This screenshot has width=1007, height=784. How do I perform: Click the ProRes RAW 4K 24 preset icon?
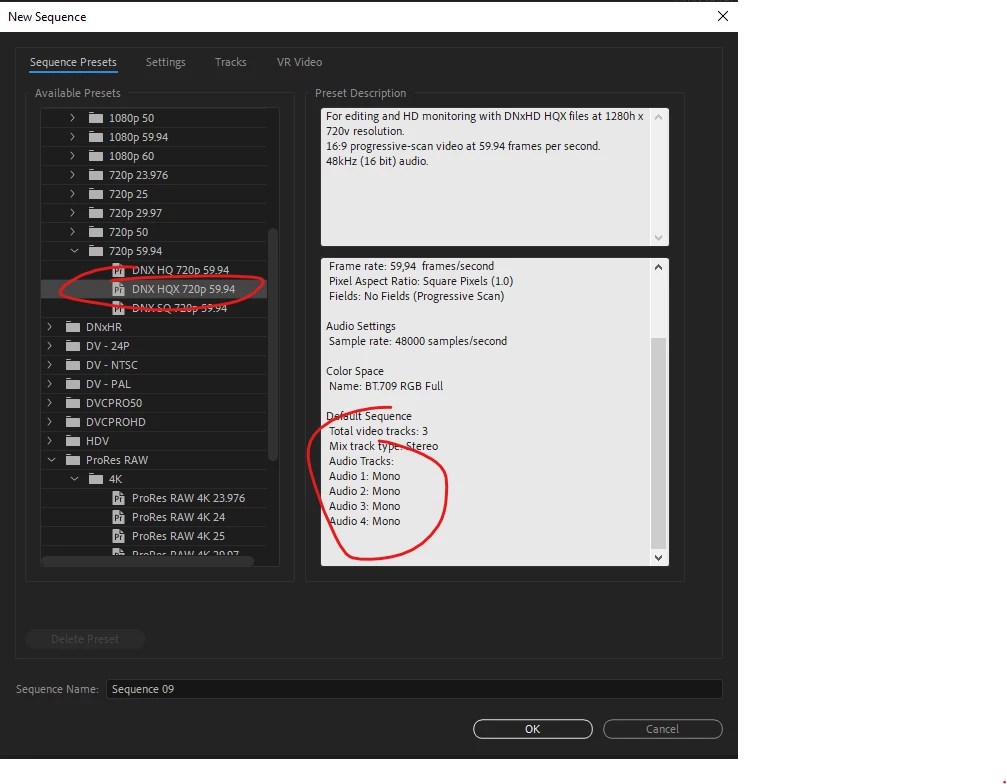(118, 517)
